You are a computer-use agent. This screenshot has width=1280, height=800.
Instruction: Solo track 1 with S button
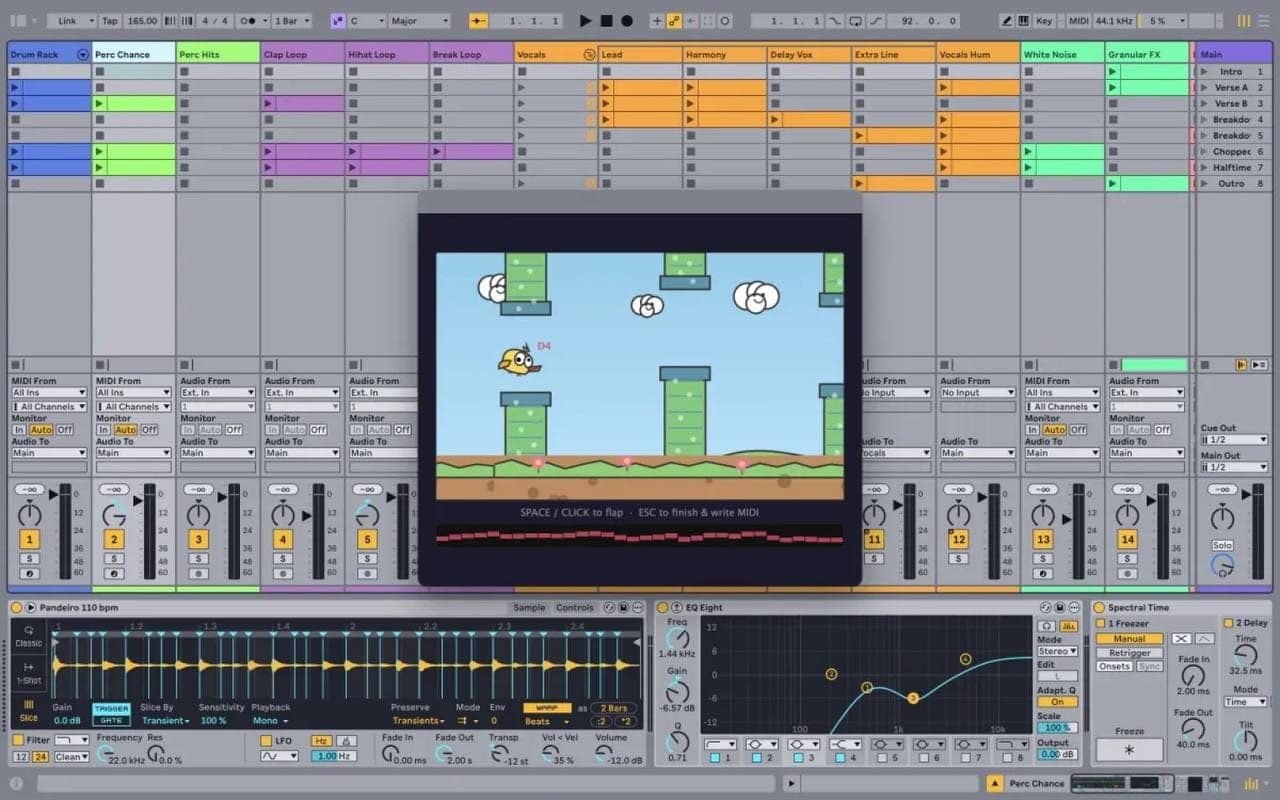29,558
